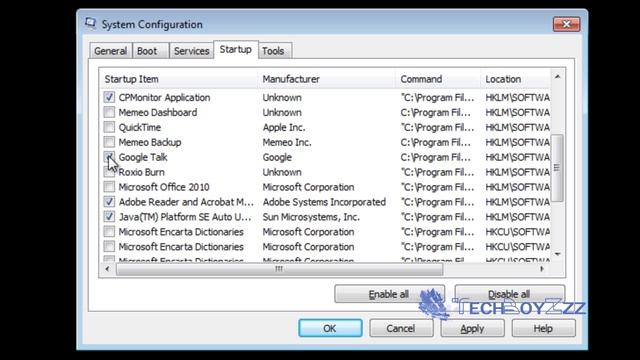Viewport: 640px width, 360px height.
Task: Click 'Sun Microsystems, Inc.' cell
Action: [x=311, y=217]
